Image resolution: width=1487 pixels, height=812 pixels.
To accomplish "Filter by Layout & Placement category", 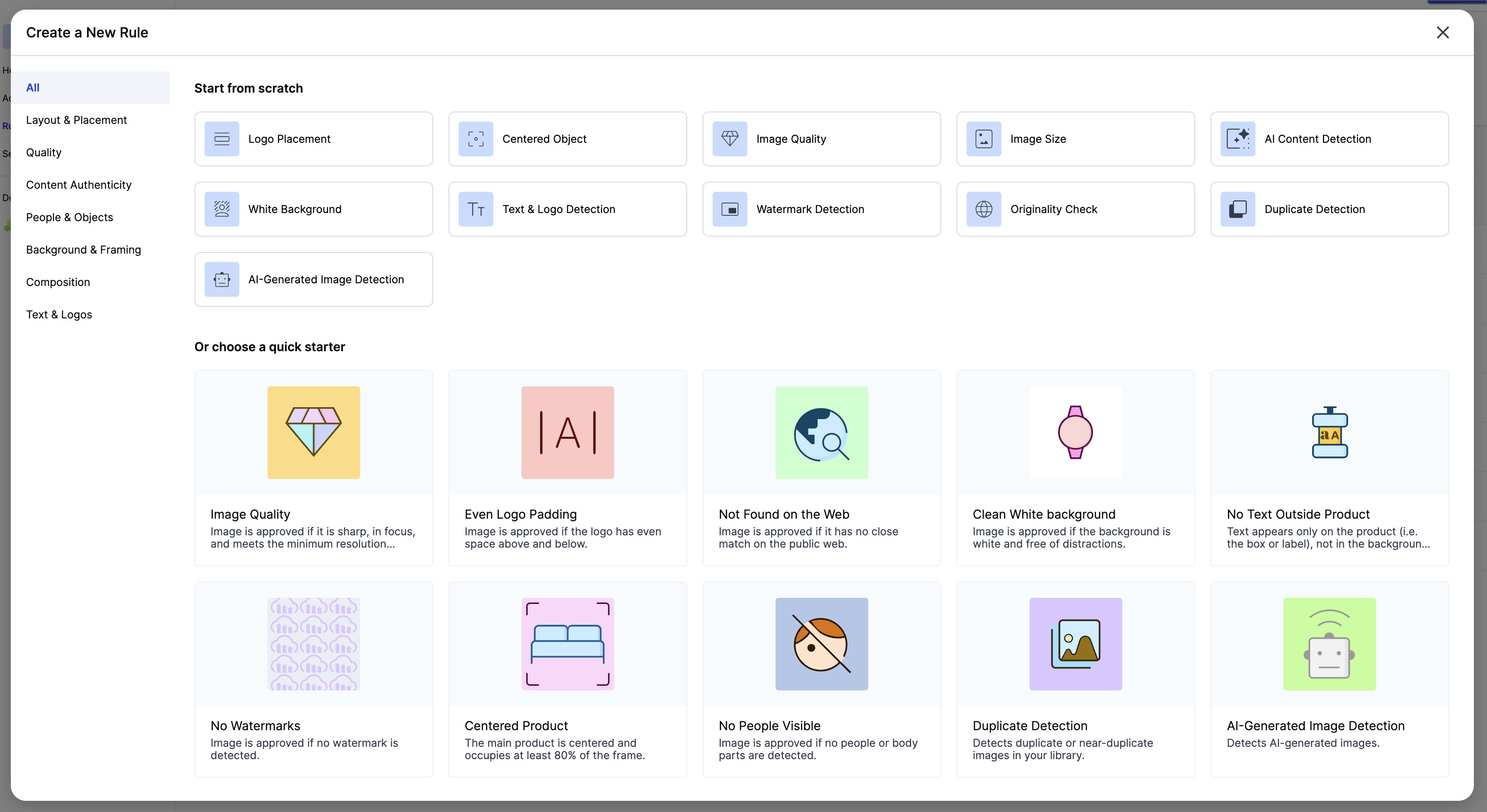I will pos(76,120).
